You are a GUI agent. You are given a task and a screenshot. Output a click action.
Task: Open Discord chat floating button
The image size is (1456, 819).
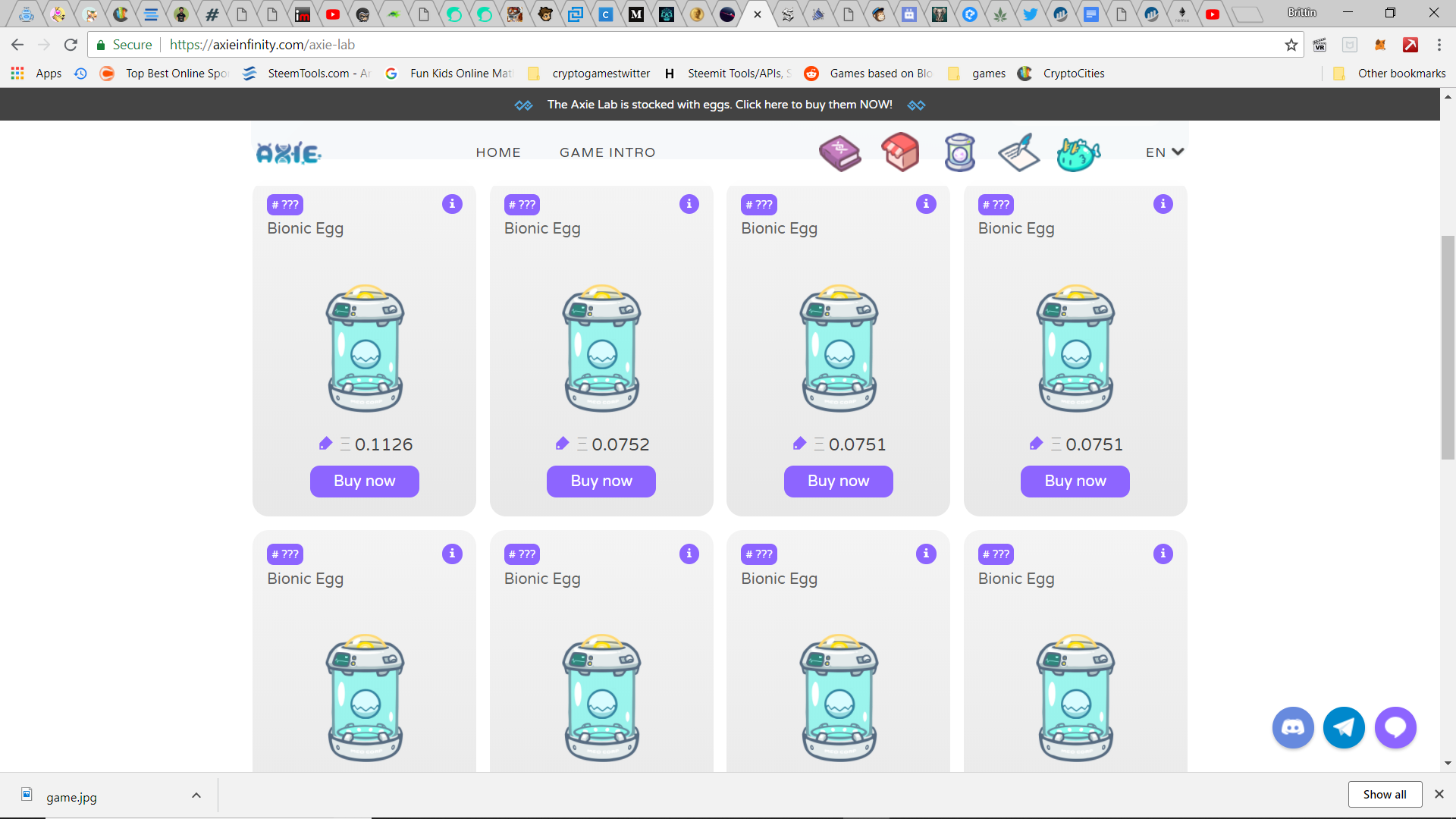tap(1292, 728)
